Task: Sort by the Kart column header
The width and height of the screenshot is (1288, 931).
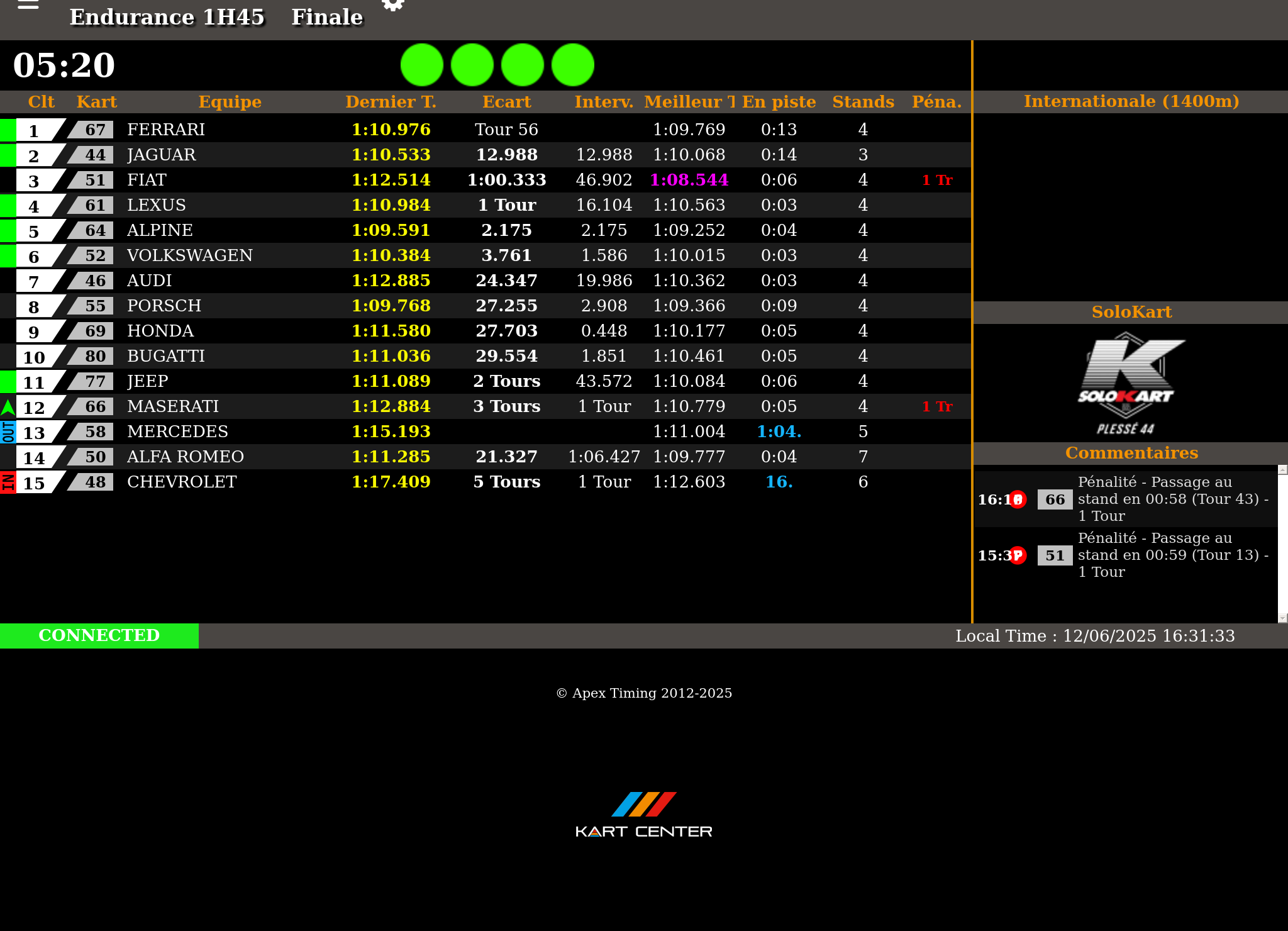Action: point(96,102)
